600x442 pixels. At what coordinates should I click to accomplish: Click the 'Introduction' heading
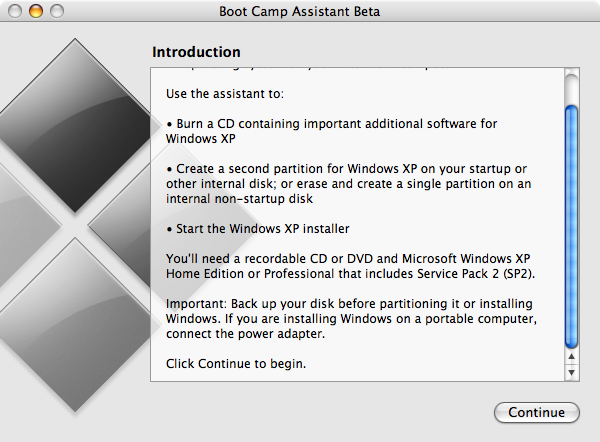[x=196, y=52]
